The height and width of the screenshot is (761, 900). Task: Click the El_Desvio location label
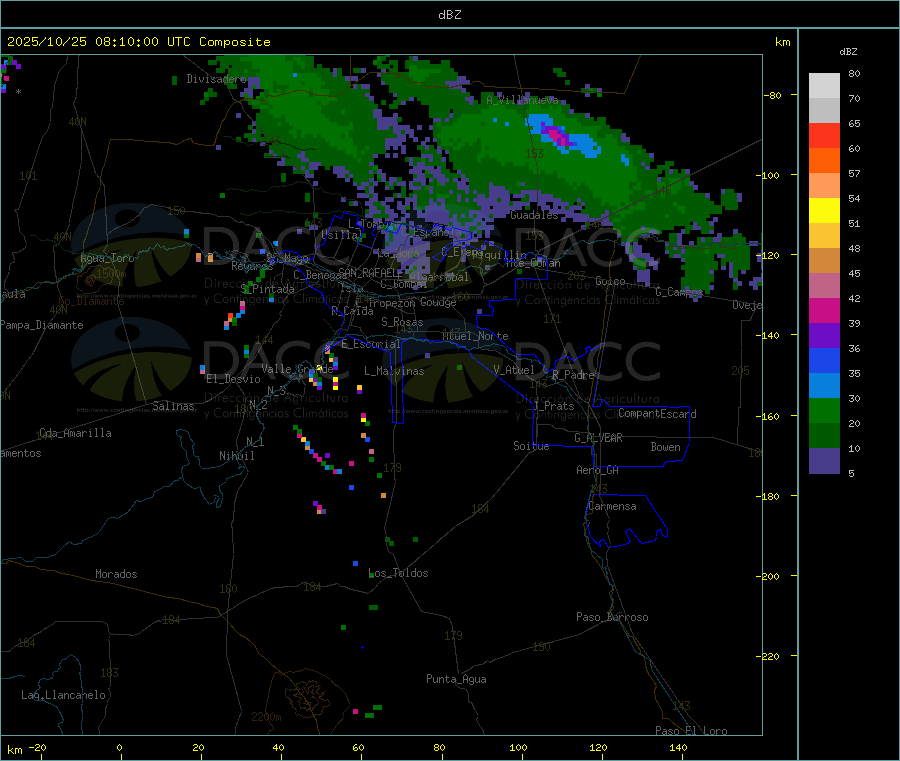(x=234, y=379)
